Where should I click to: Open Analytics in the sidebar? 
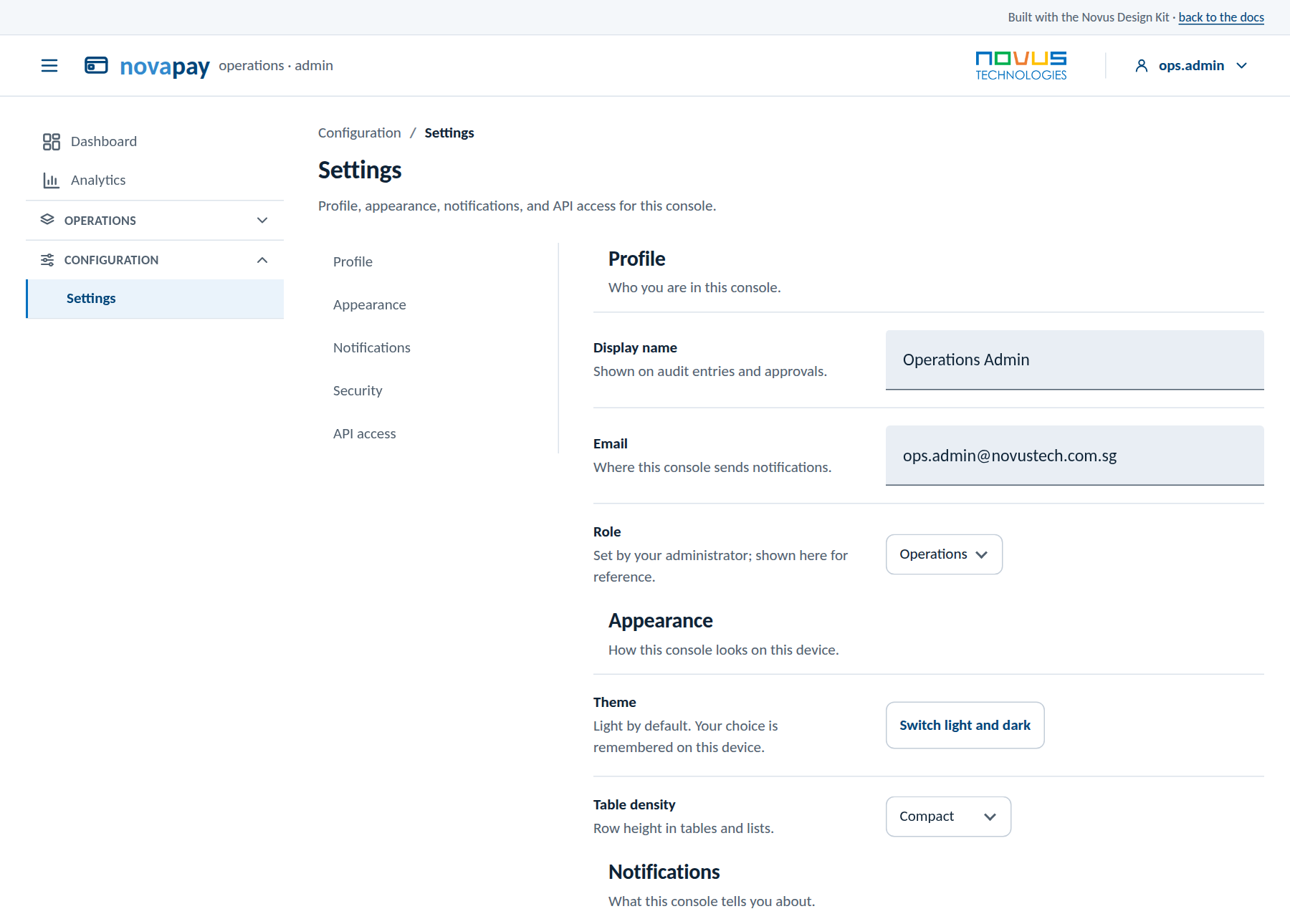[x=155, y=181]
